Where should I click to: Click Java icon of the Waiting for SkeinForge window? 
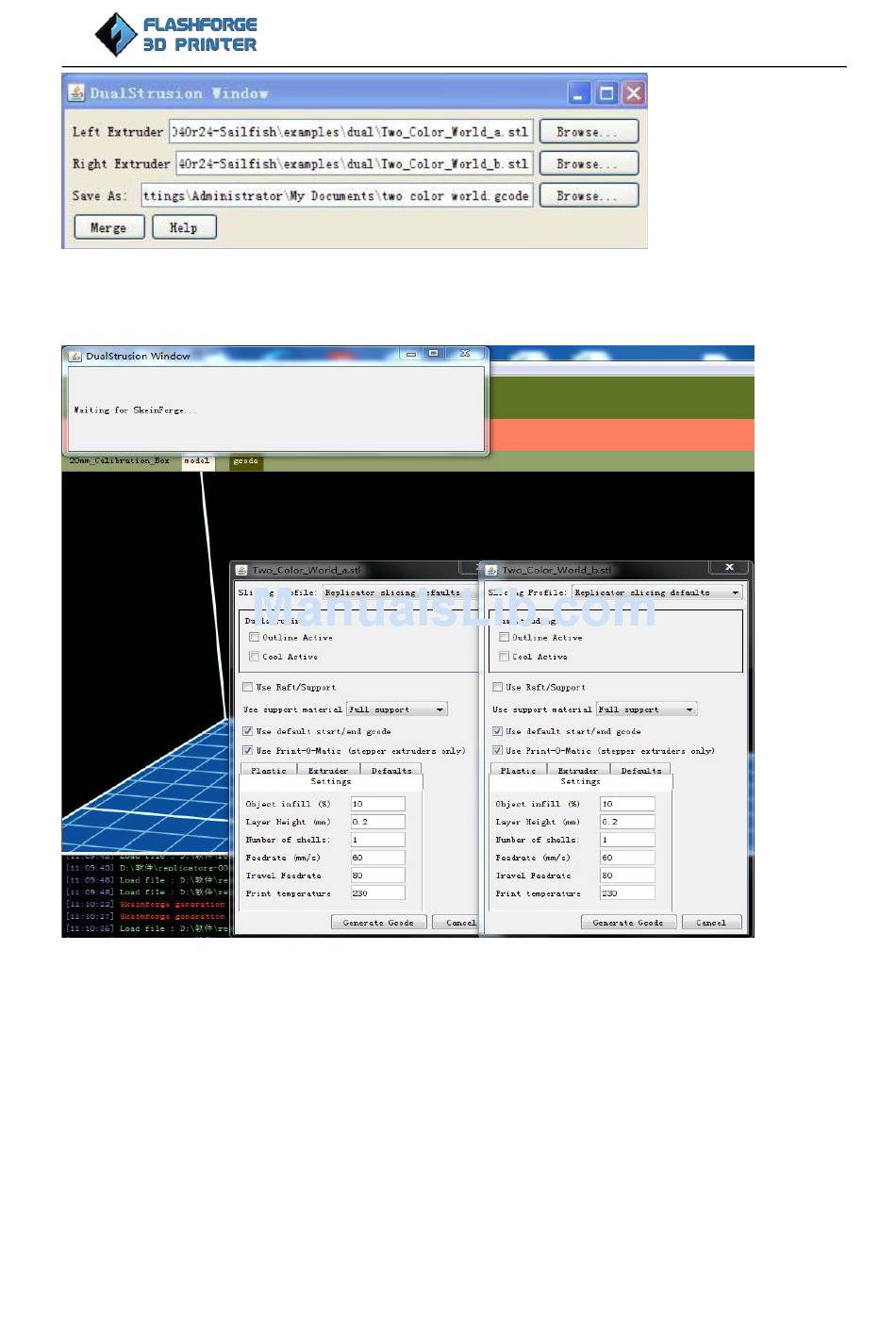click(x=75, y=356)
